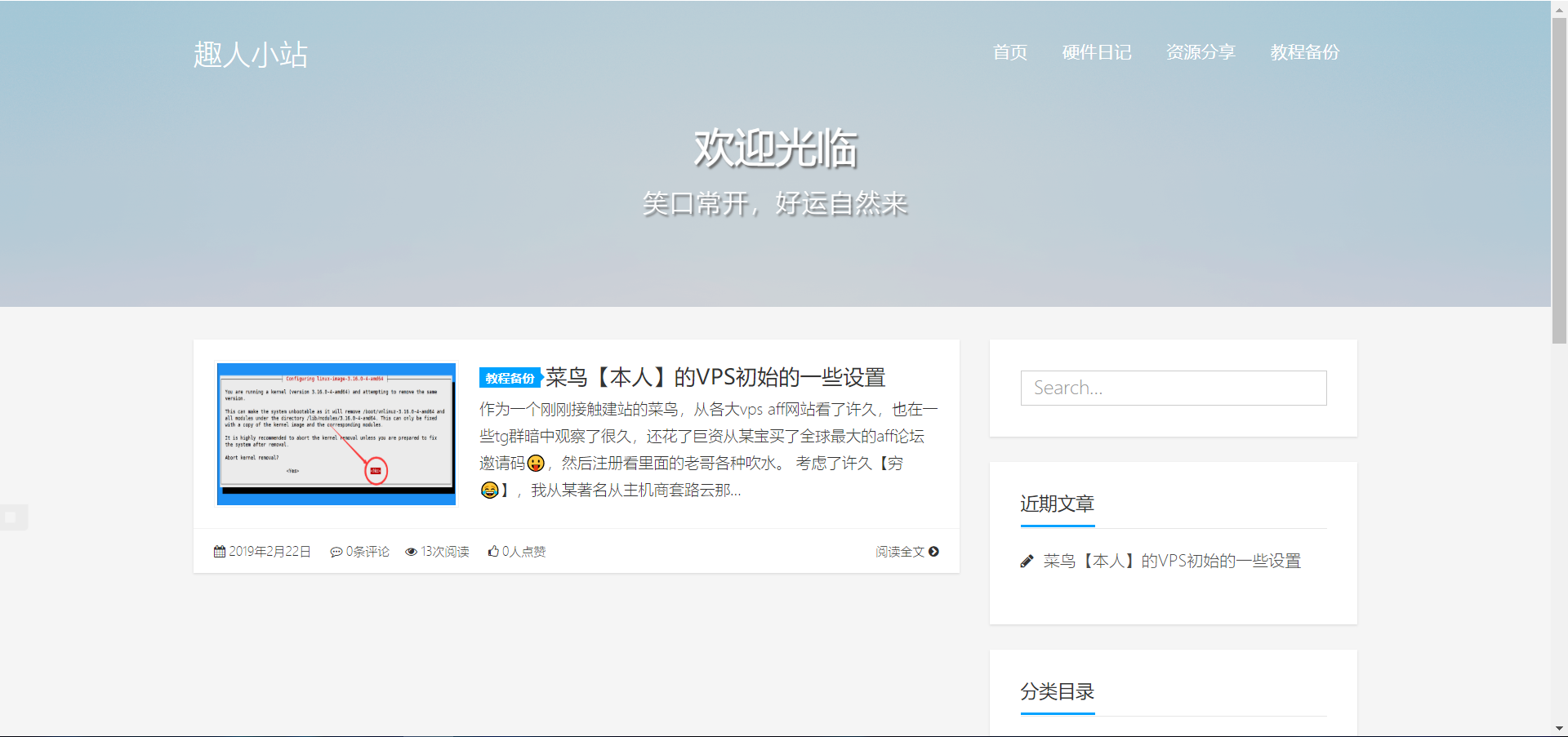
Task: Click the pencil icon in 近期文章
Action: (x=1027, y=562)
